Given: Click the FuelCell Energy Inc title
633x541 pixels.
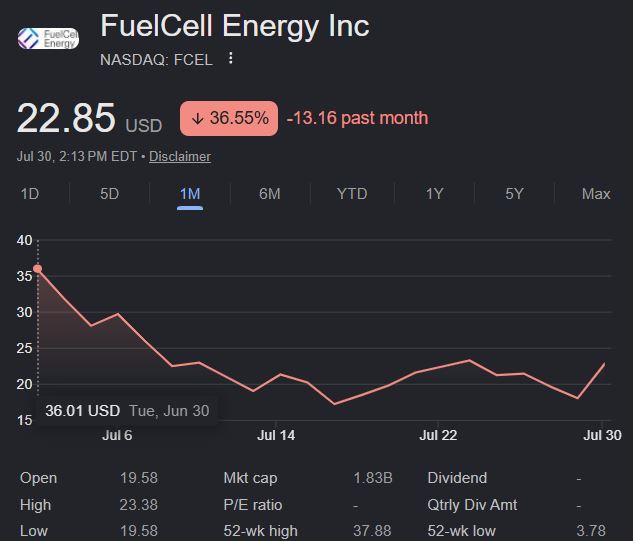Looking at the screenshot, I should pos(235,26).
